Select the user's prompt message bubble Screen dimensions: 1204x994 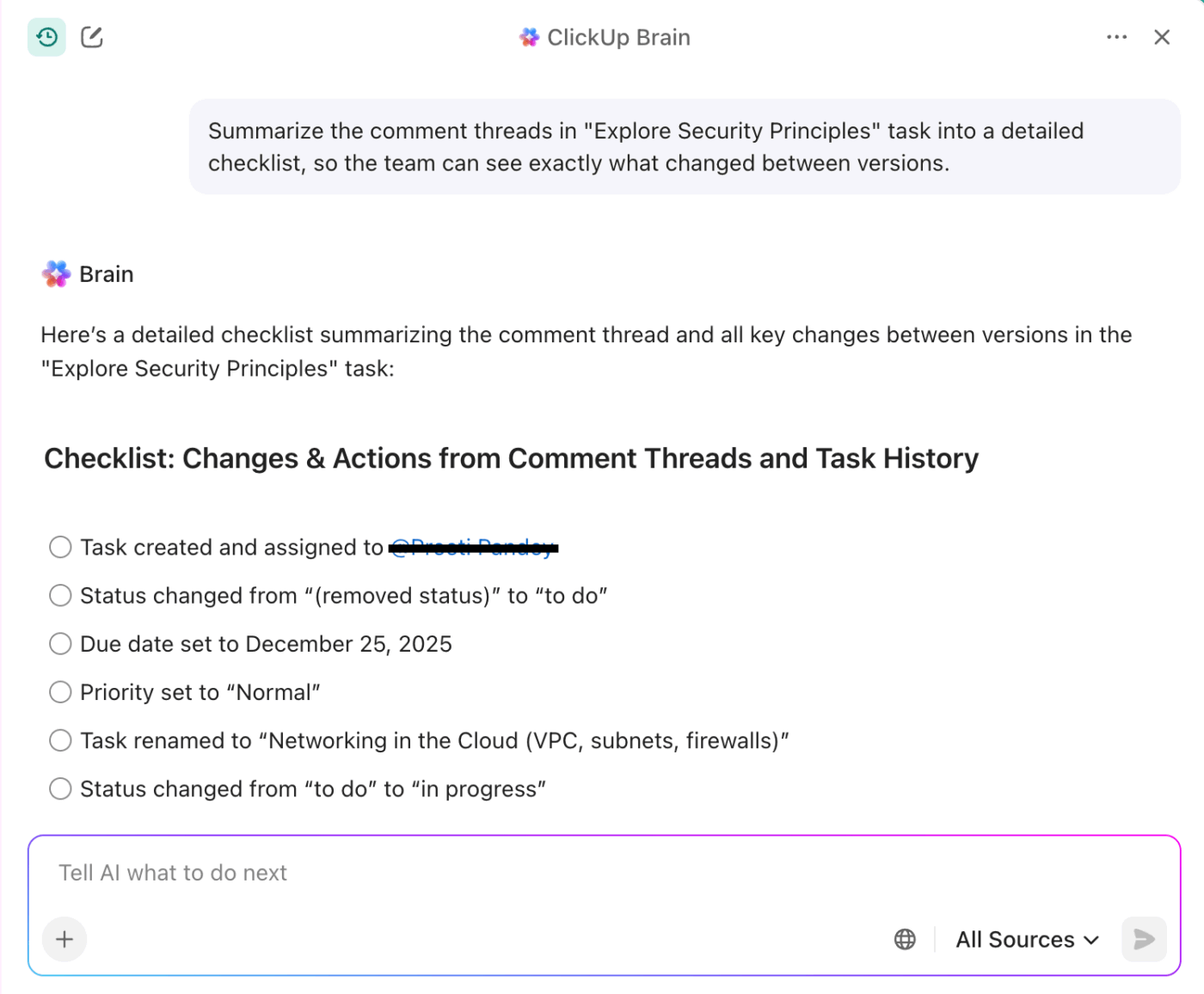tap(685, 146)
